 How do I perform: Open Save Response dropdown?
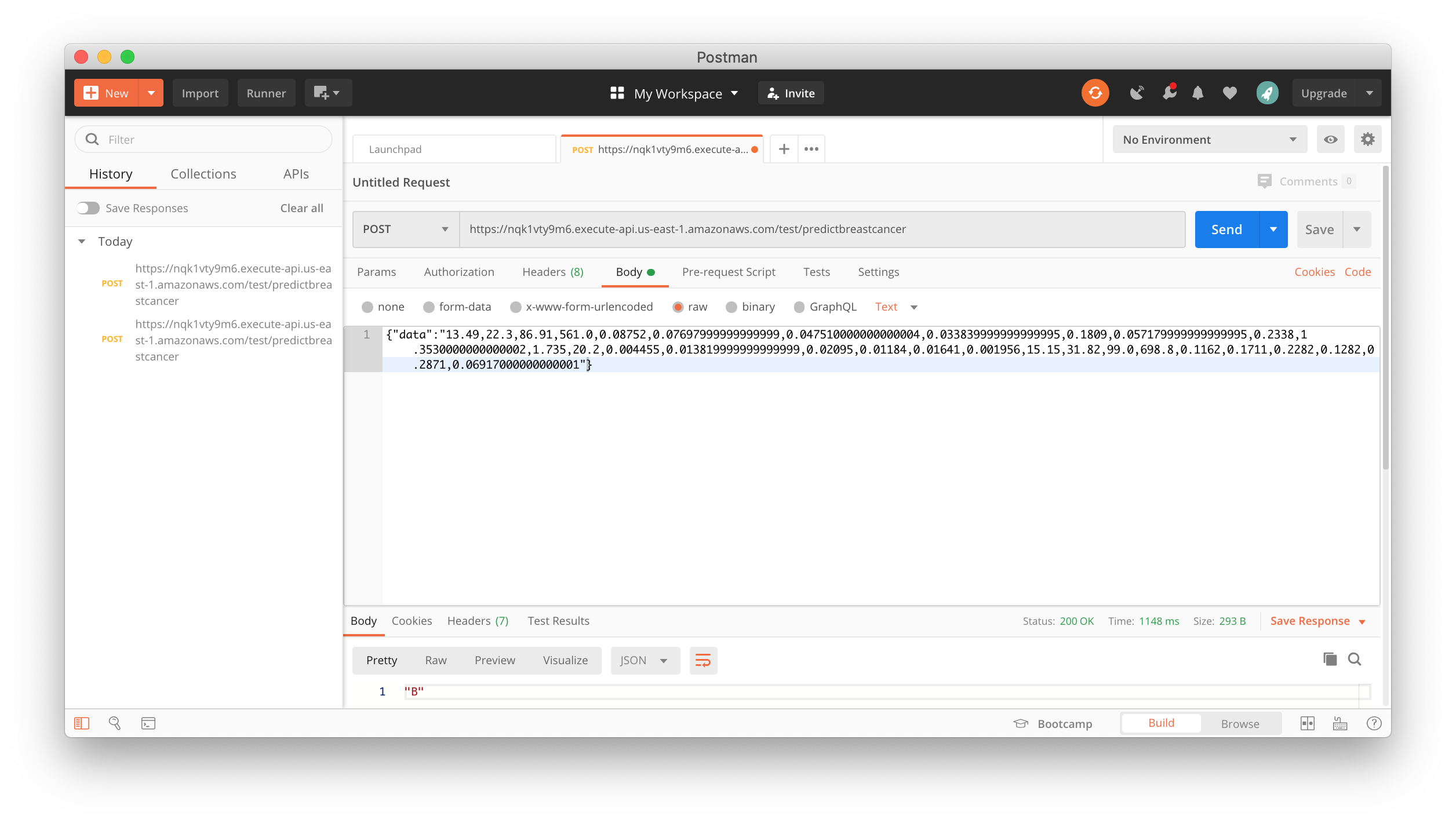(x=1318, y=621)
